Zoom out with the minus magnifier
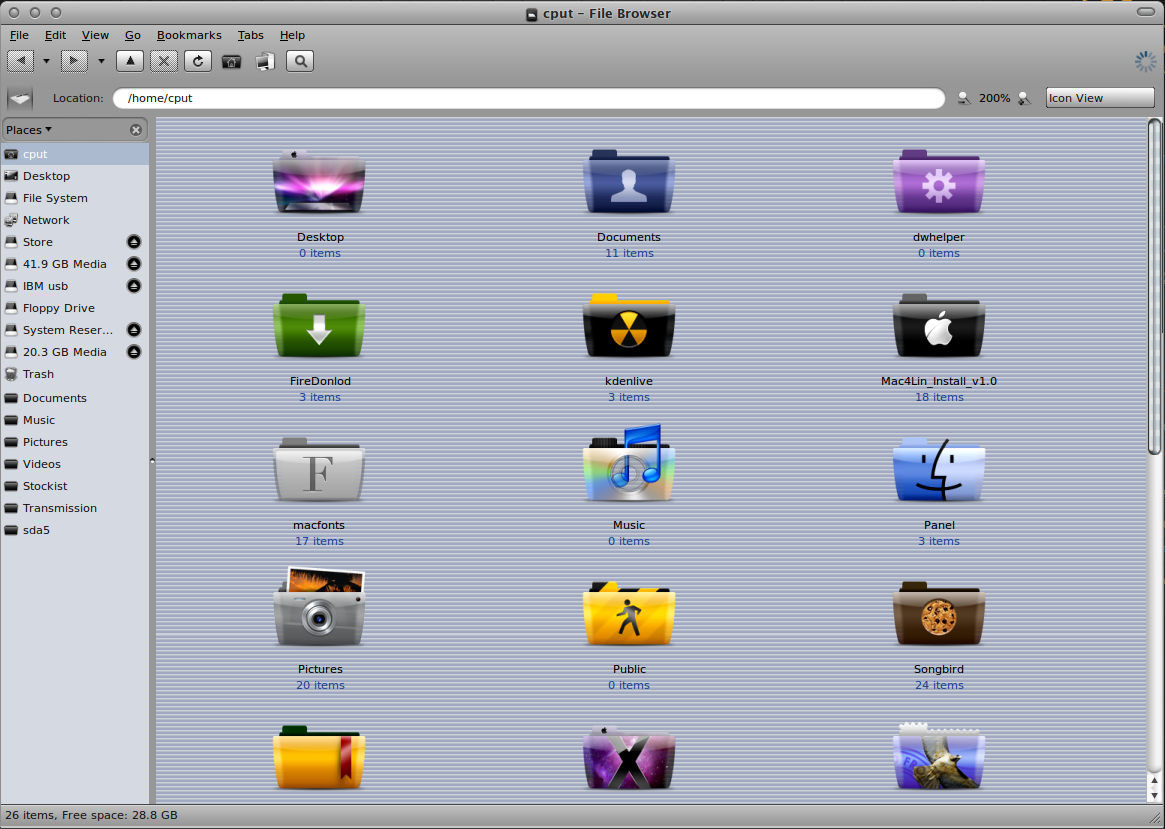 (964, 98)
